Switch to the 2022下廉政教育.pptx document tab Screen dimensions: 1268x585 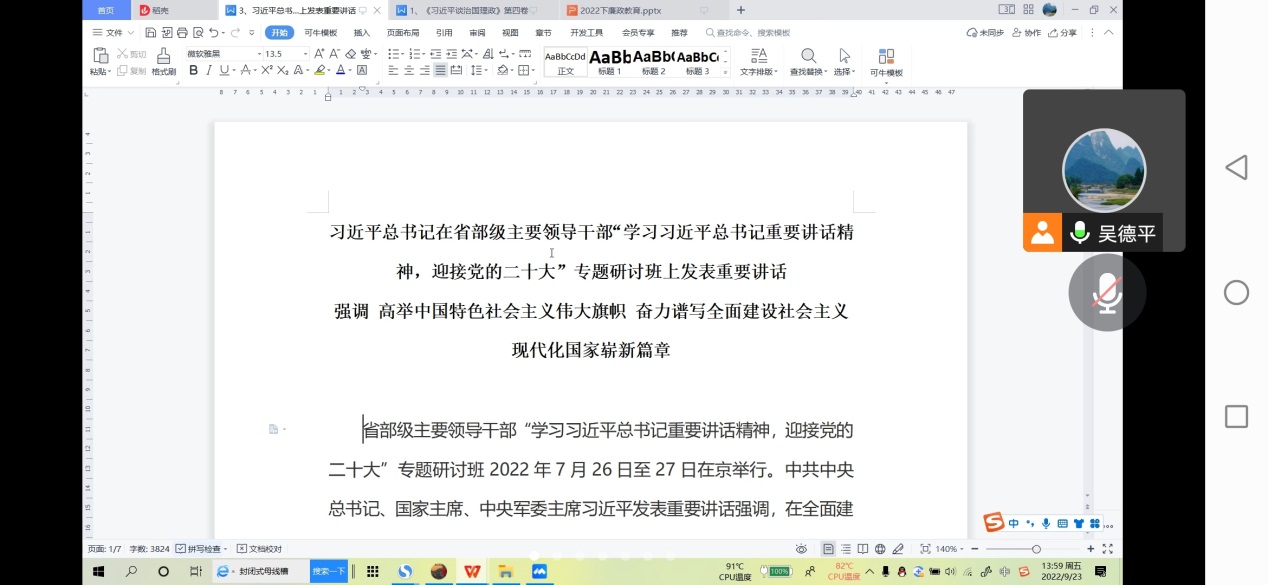(621, 10)
